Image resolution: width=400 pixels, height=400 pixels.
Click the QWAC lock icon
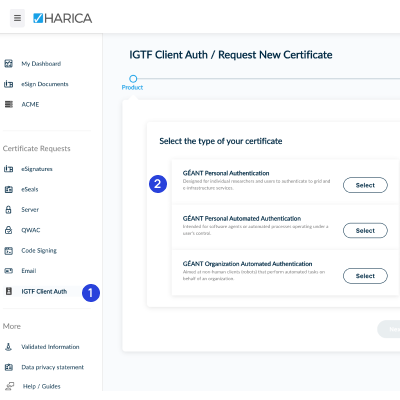pyautogui.click(x=9, y=230)
